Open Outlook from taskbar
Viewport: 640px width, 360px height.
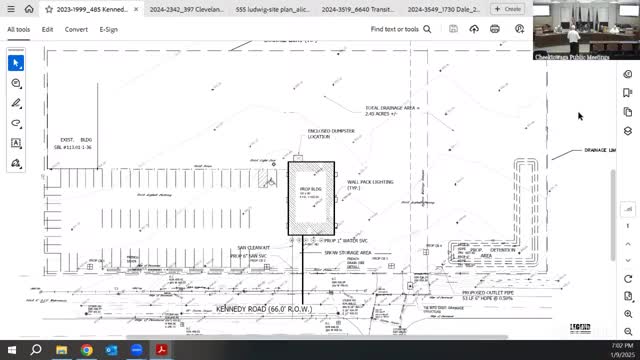click(x=111, y=350)
